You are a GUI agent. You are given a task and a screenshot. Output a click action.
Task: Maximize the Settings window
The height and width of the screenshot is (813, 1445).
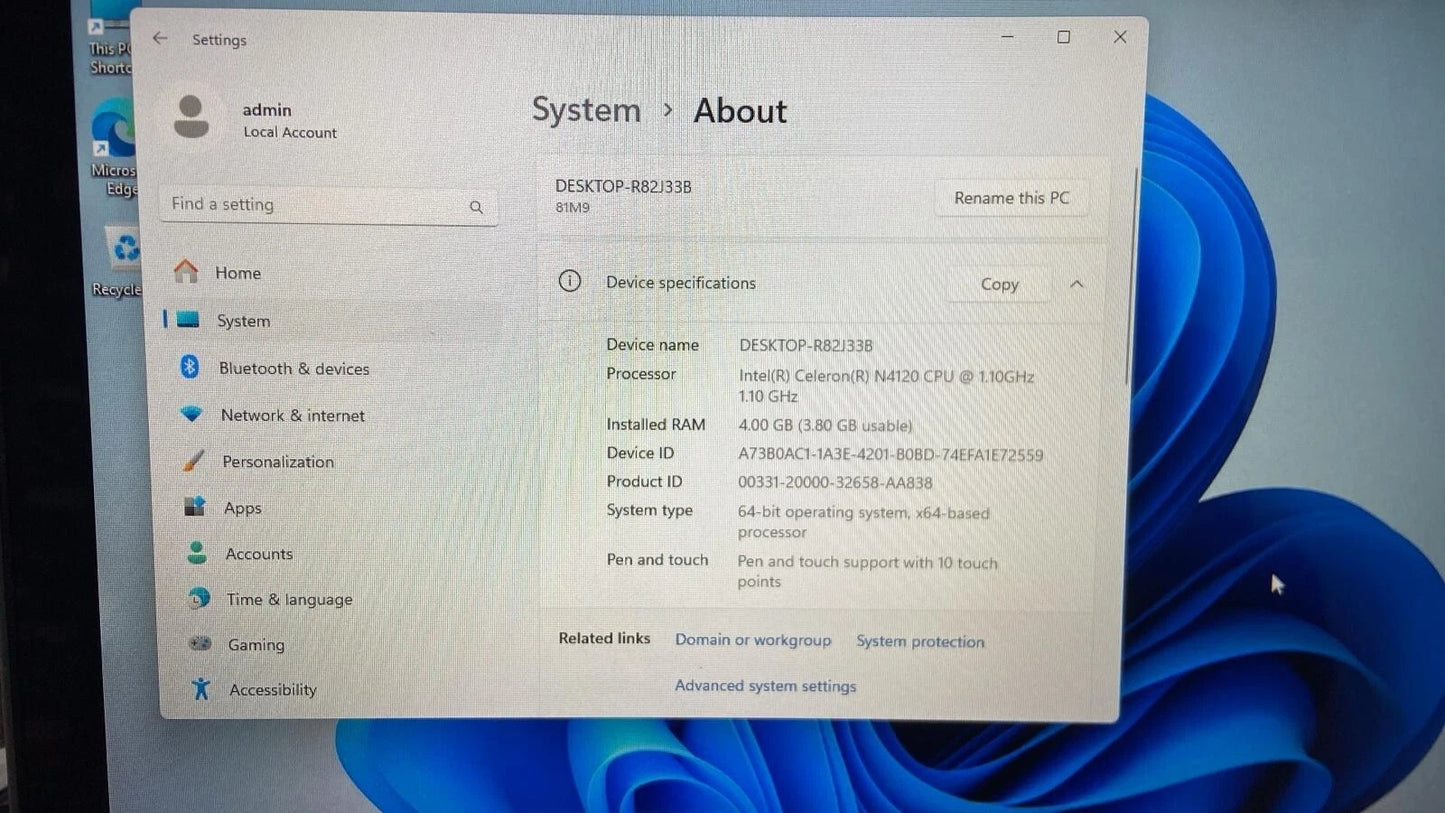coord(1064,37)
